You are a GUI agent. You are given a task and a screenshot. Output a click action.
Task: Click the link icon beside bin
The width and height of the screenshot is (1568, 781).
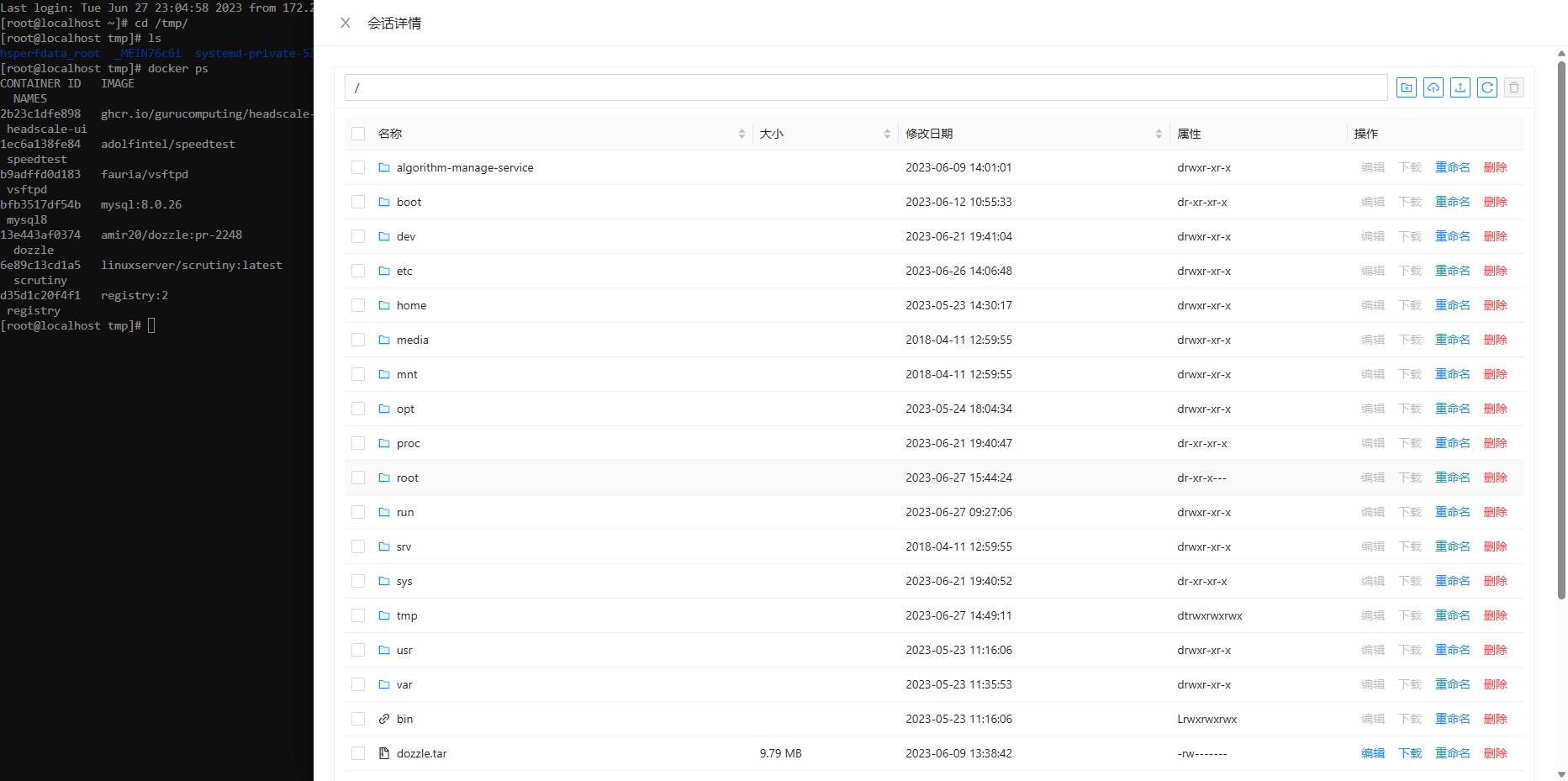coord(384,719)
